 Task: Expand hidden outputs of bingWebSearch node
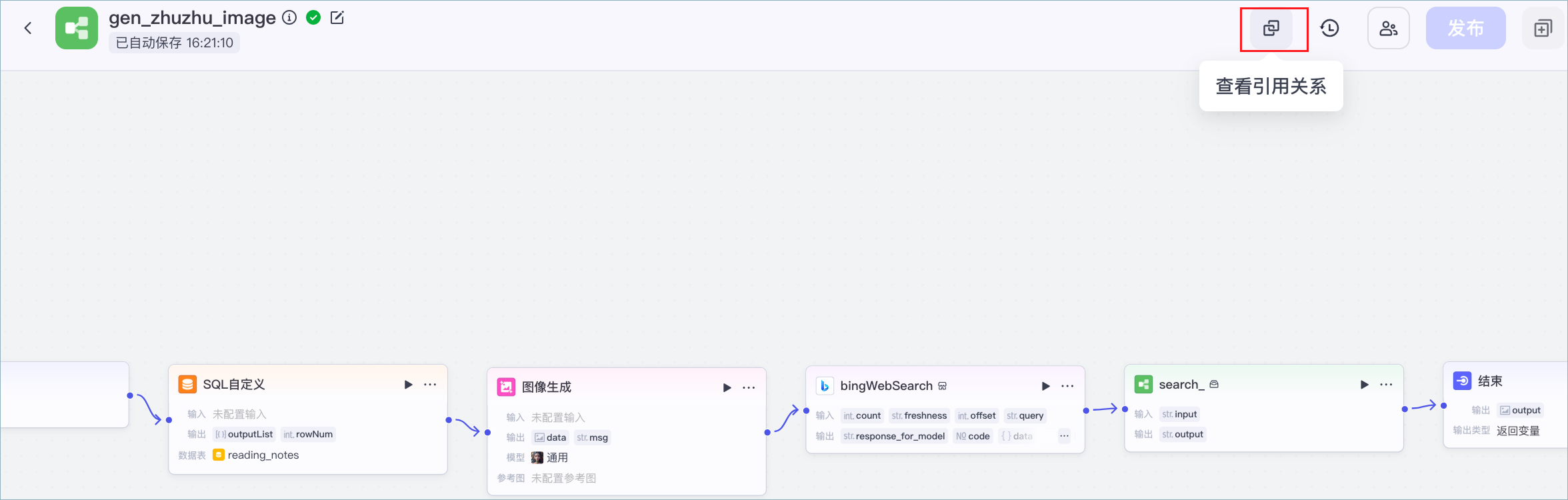coord(1065,436)
